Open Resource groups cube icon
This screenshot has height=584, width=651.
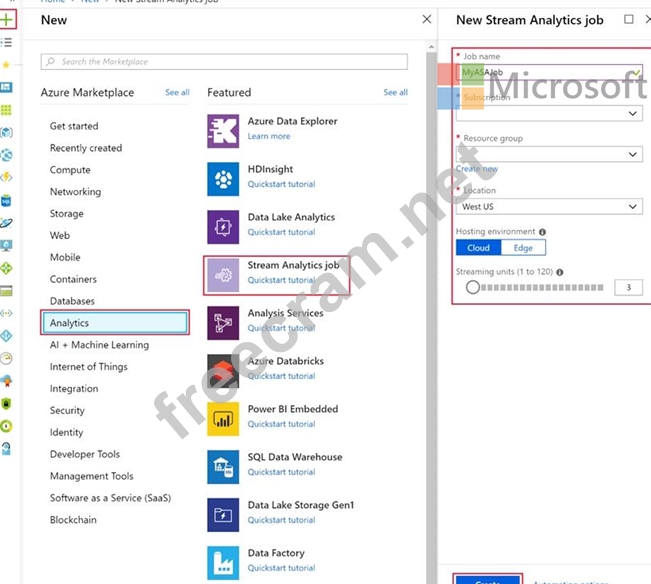coord(6,132)
